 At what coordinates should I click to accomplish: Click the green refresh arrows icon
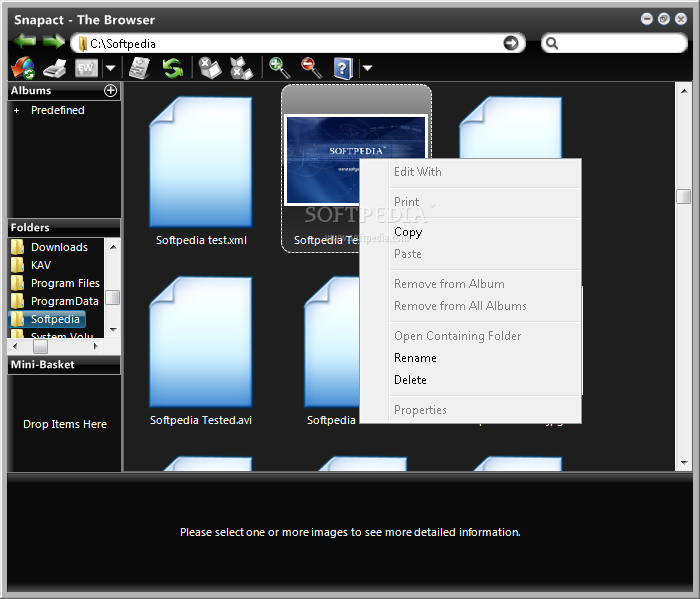[x=173, y=68]
